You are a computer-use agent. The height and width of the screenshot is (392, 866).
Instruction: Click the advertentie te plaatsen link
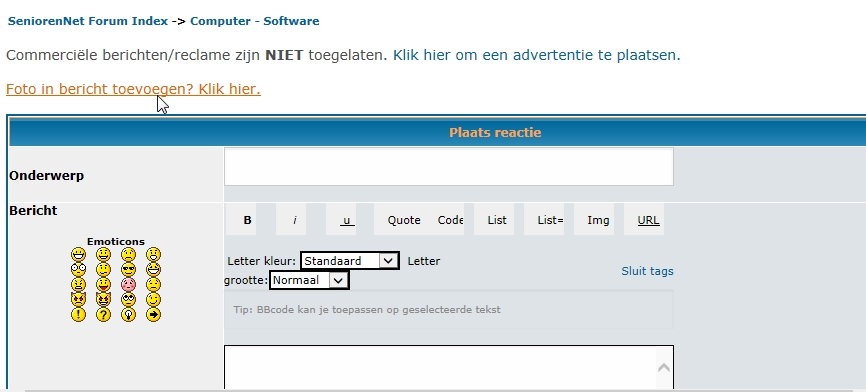537,55
